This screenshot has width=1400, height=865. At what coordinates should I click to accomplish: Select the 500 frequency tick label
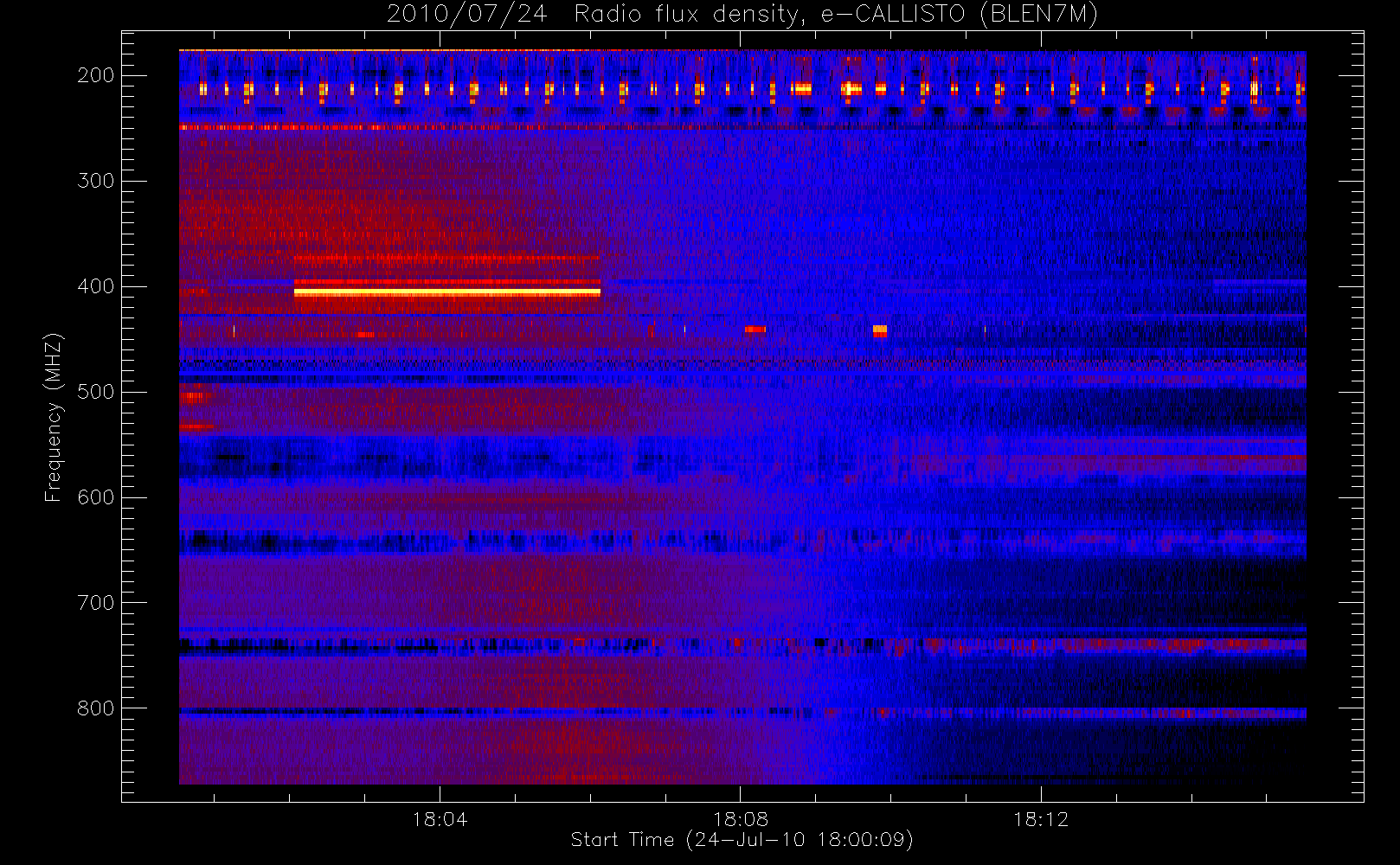(95, 392)
